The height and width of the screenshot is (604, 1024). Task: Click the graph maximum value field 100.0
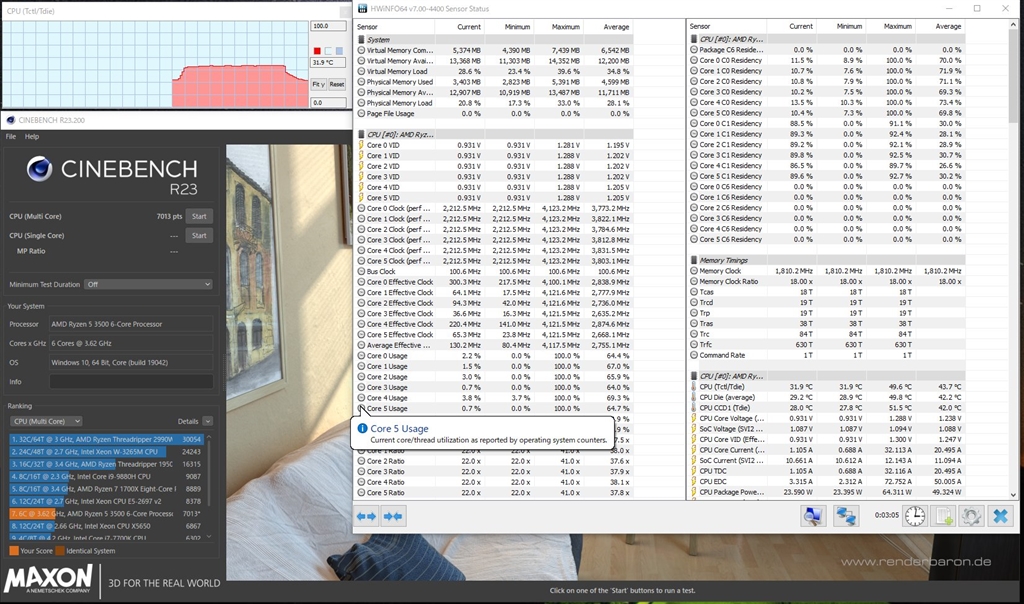point(328,26)
